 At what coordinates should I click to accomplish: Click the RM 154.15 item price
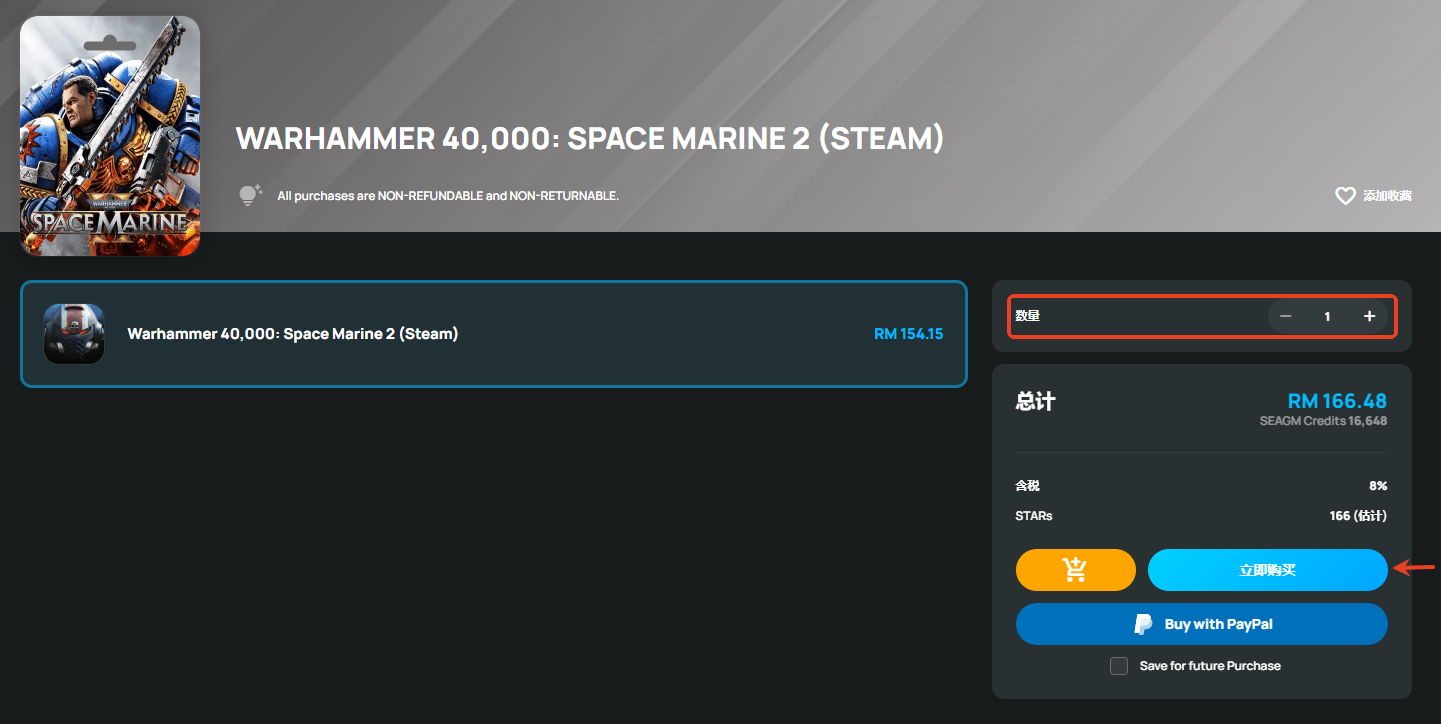[908, 334]
